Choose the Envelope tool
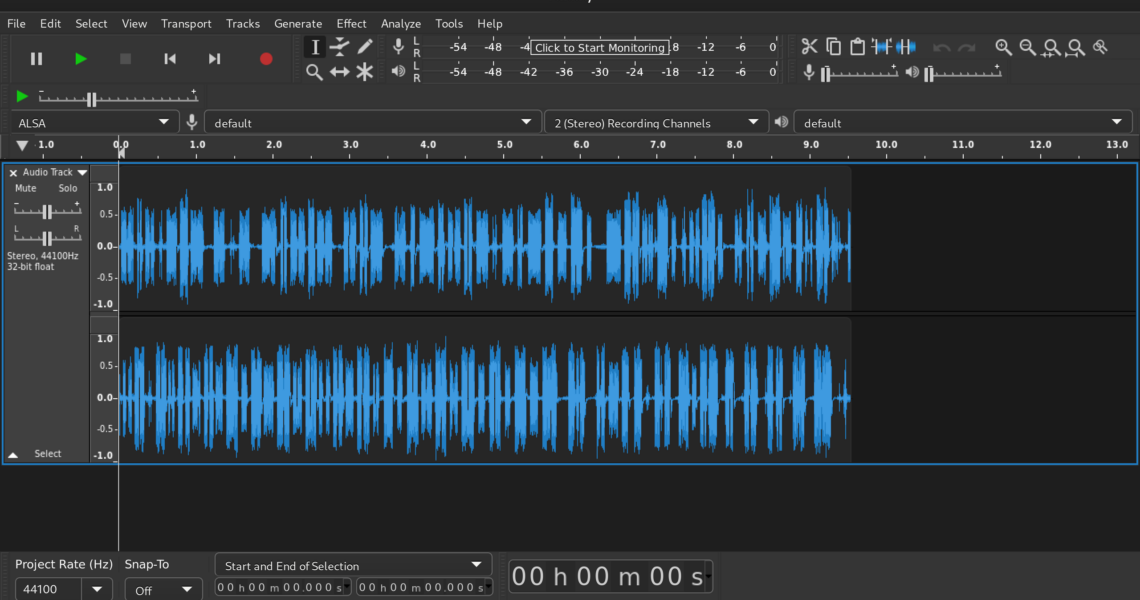 340,47
